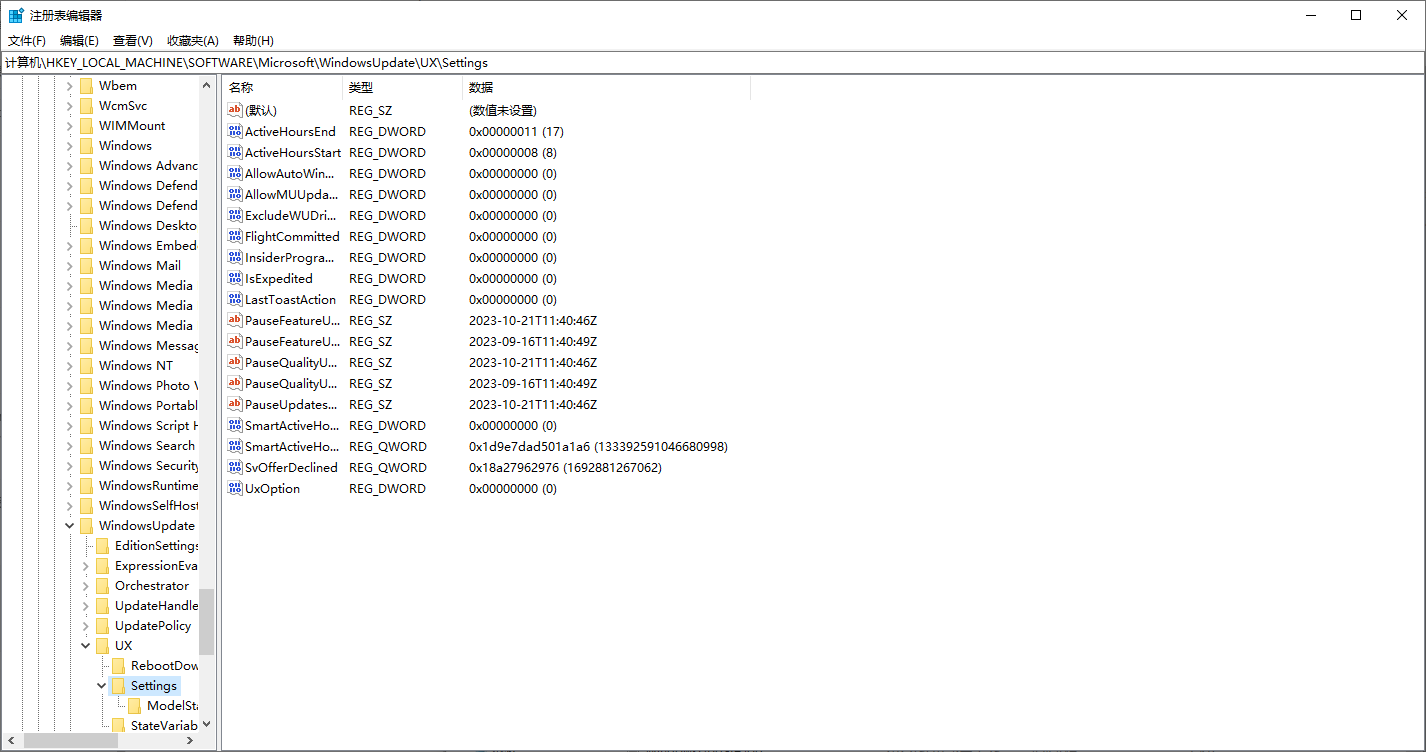Select the Settings key in the tree
The image size is (1426, 752).
click(153, 685)
